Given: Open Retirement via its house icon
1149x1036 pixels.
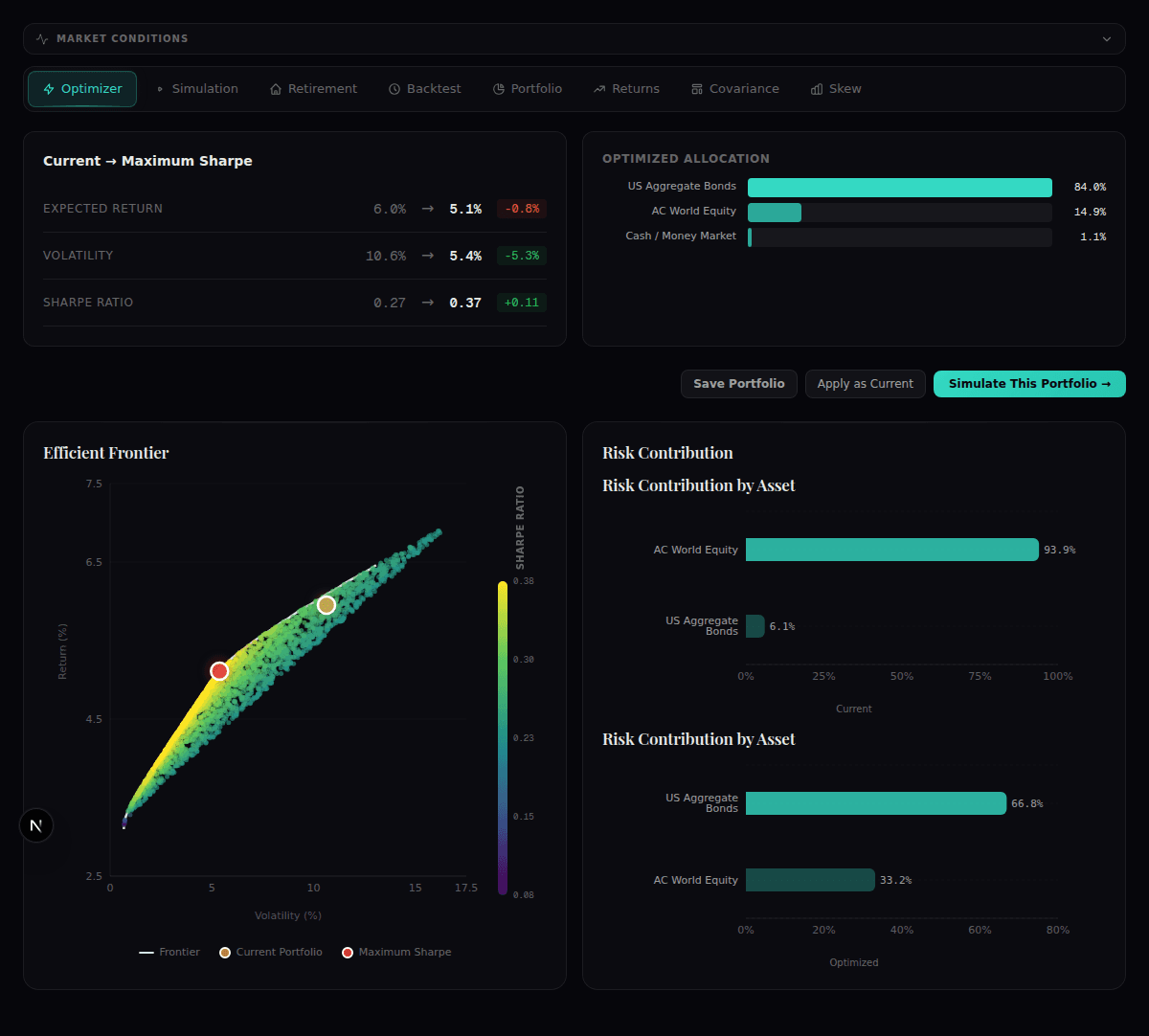Looking at the screenshot, I should [x=274, y=88].
